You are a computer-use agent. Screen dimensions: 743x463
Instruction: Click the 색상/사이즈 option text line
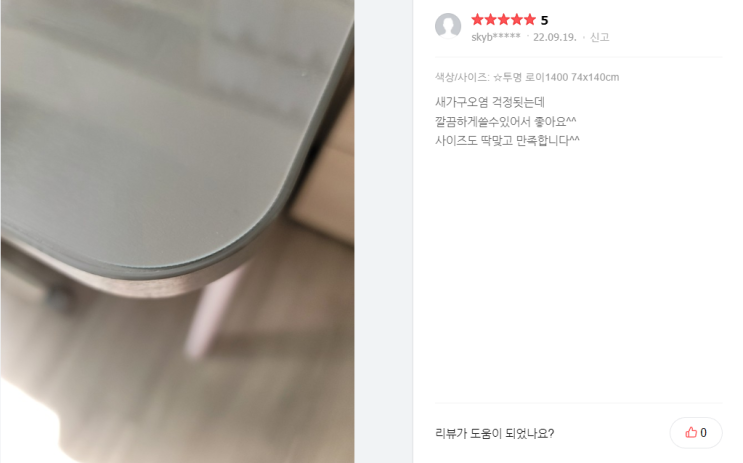527,77
